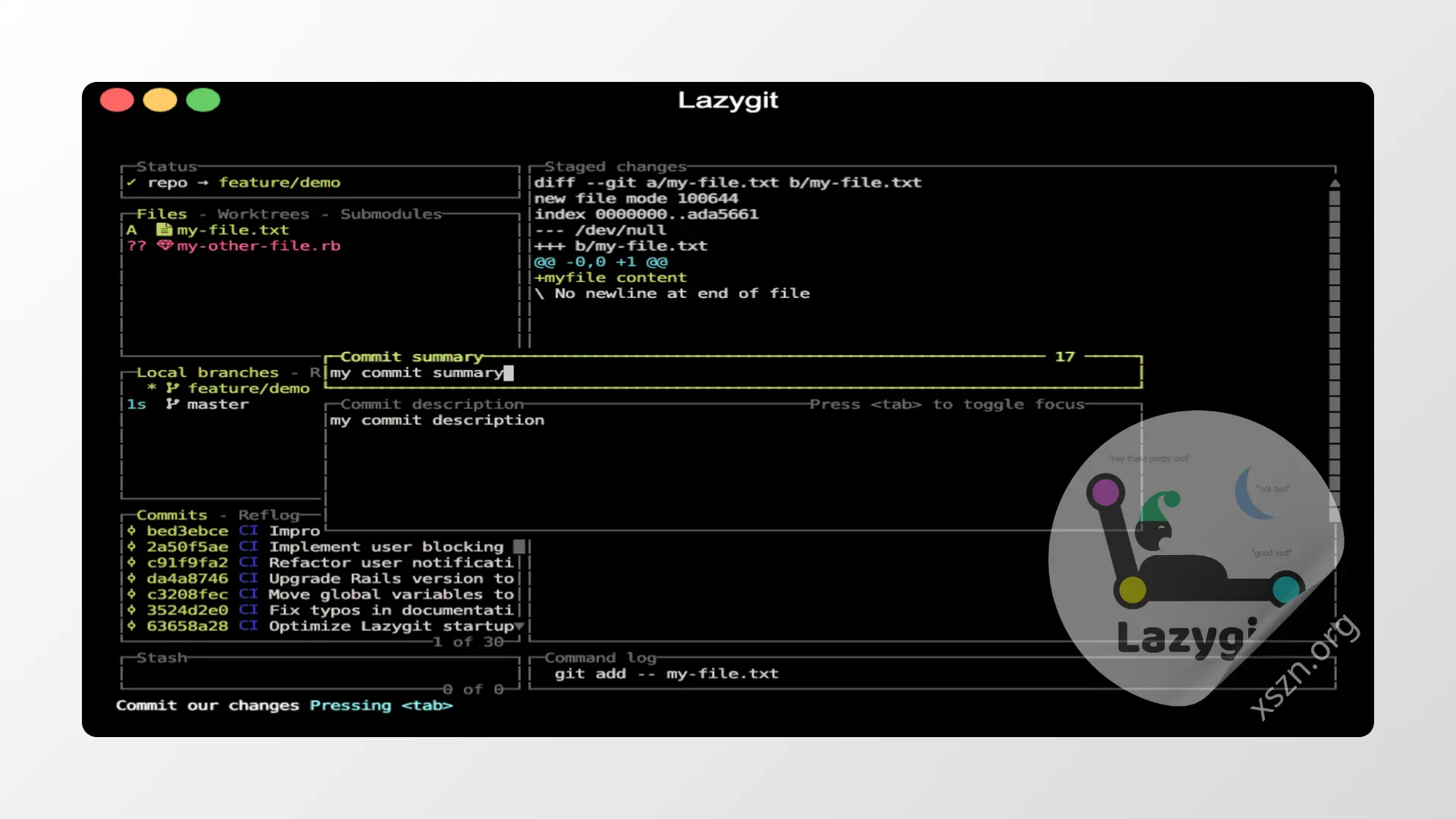Click the Commits panel scrollbar thumb

click(x=519, y=547)
